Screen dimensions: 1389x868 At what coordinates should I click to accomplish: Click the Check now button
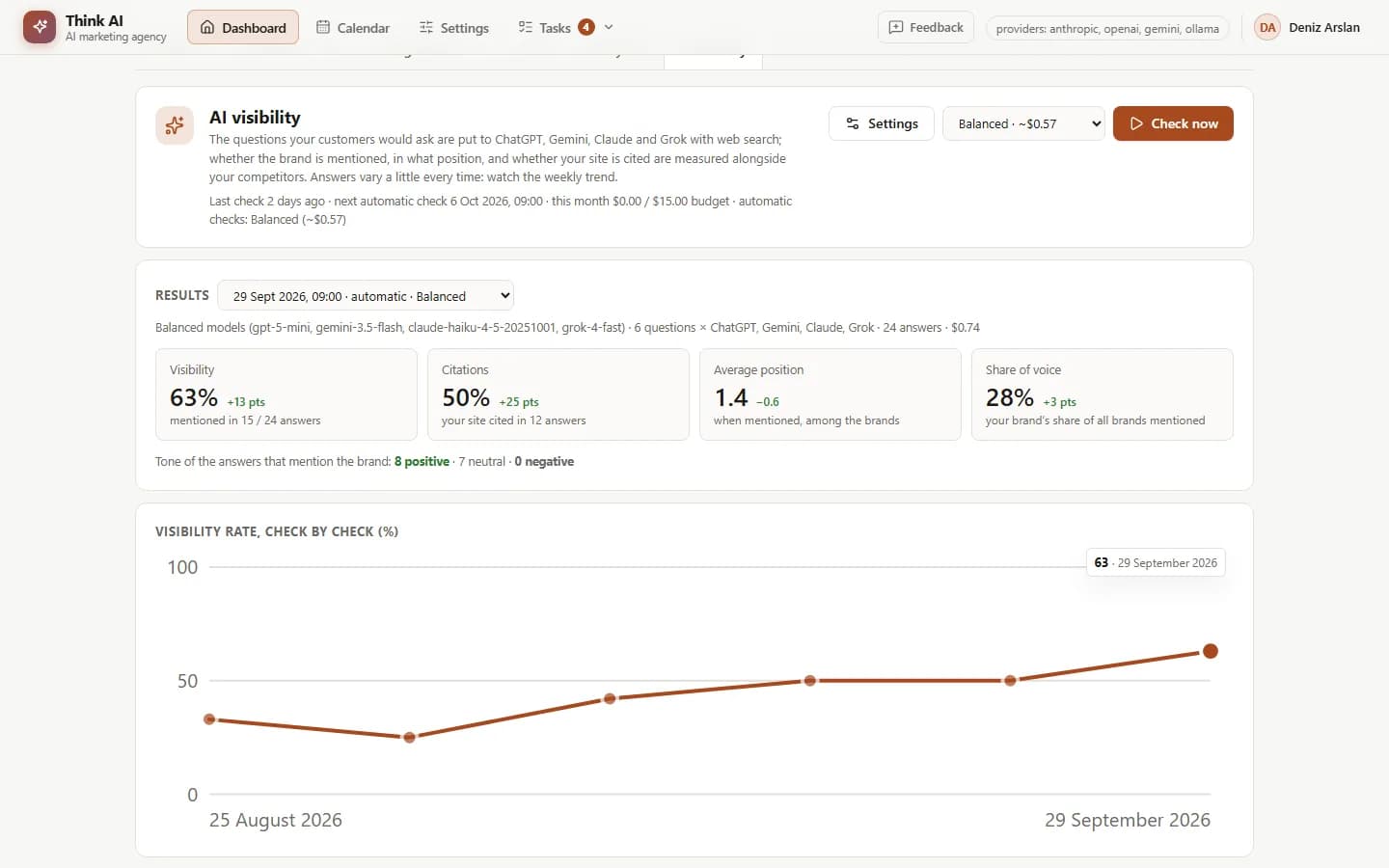(1173, 123)
